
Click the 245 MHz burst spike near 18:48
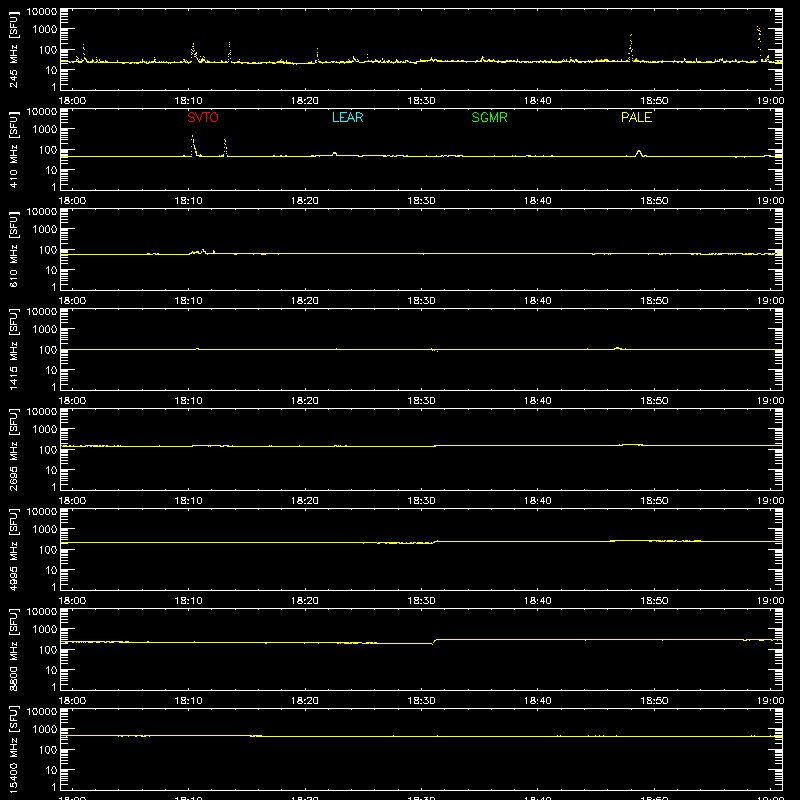pos(631,47)
